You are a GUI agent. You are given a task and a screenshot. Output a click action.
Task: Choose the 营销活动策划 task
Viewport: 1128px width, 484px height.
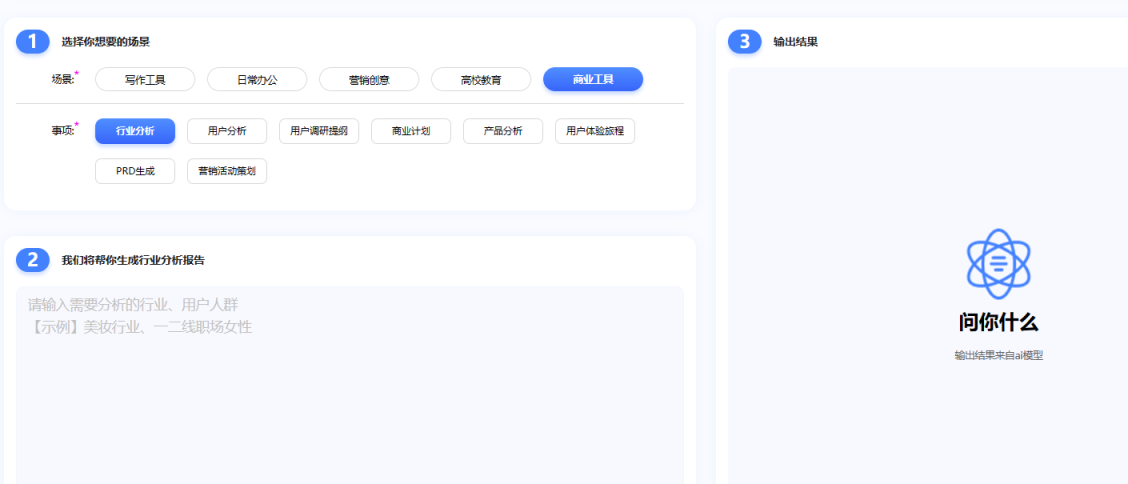coord(227,171)
